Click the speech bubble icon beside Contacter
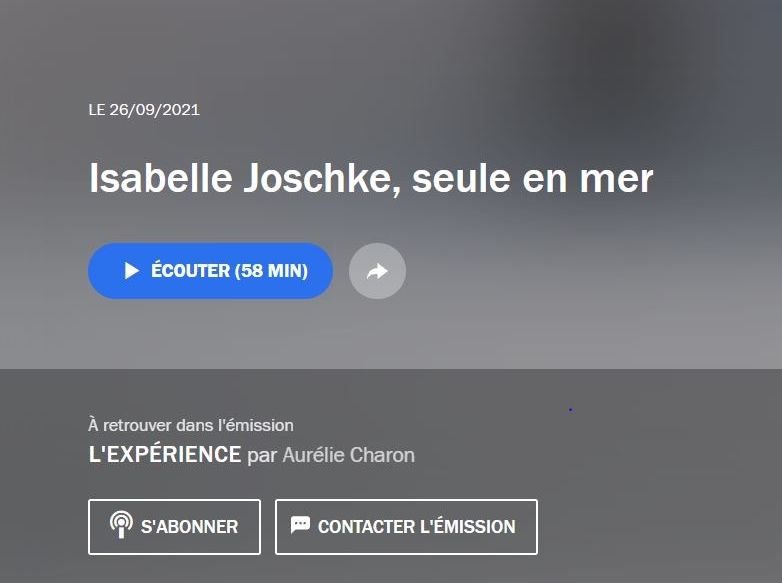 click(x=300, y=525)
